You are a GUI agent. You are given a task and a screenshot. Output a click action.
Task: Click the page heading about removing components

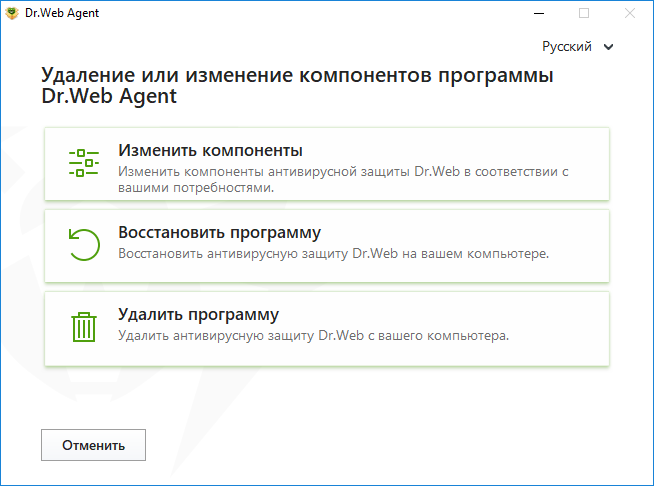coord(297,85)
